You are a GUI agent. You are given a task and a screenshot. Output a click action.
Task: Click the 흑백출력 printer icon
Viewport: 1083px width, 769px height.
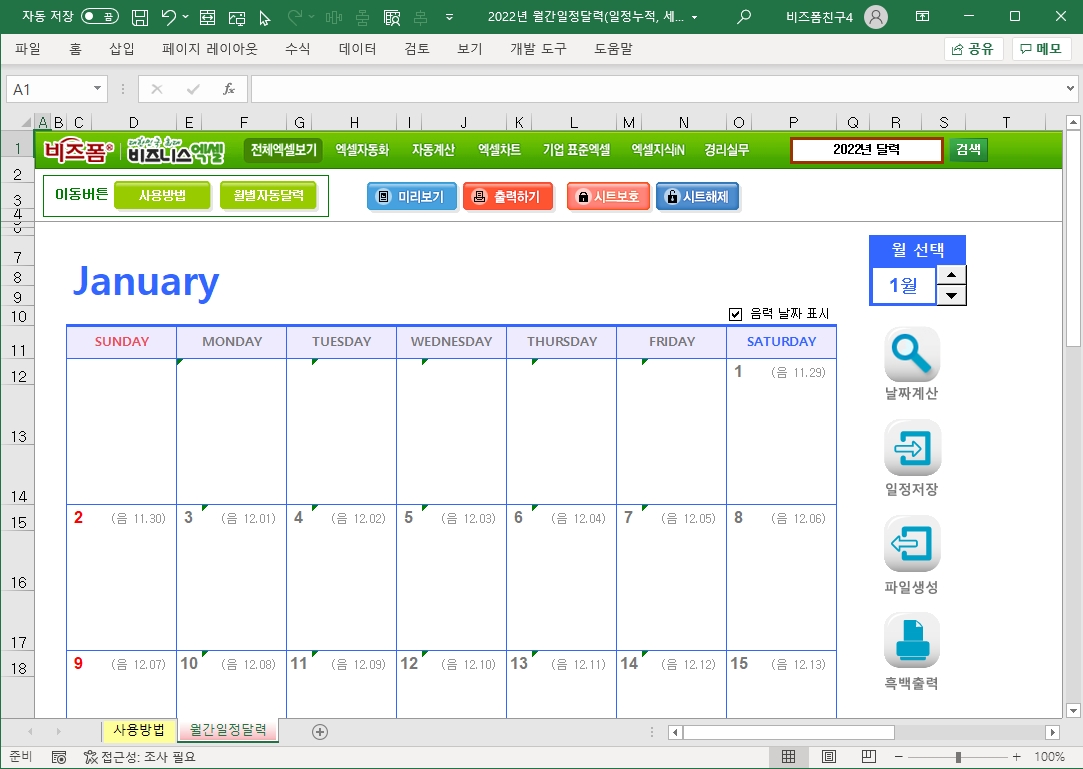pyautogui.click(x=912, y=640)
